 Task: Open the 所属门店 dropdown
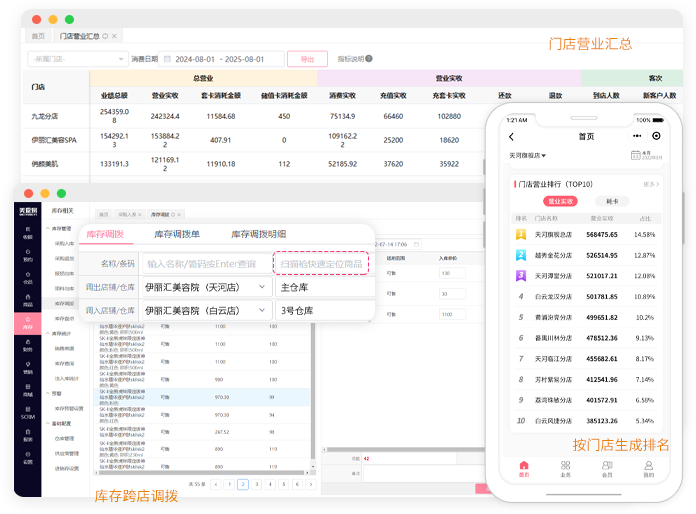pos(78,59)
